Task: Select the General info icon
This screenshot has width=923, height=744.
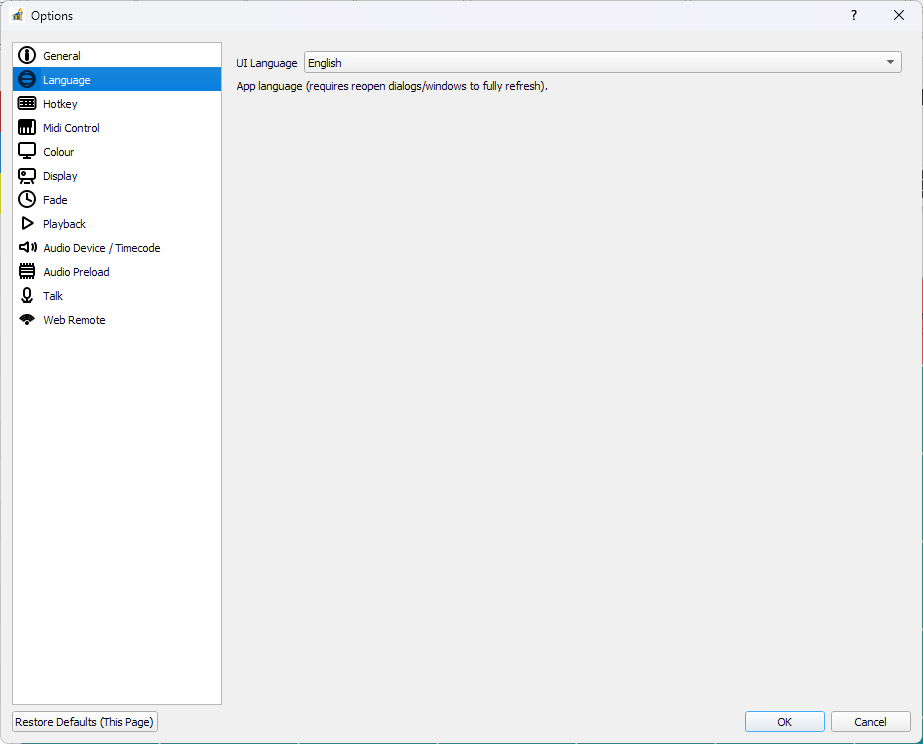Action: tap(27, 55)
